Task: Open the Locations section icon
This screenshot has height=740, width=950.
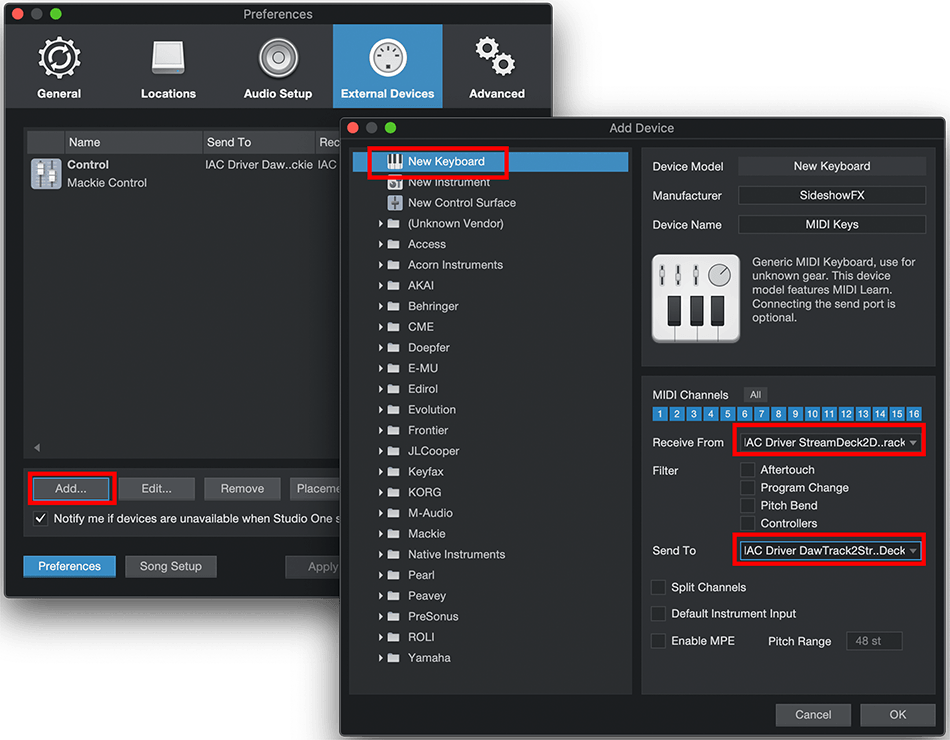Action: click(167, 58)
